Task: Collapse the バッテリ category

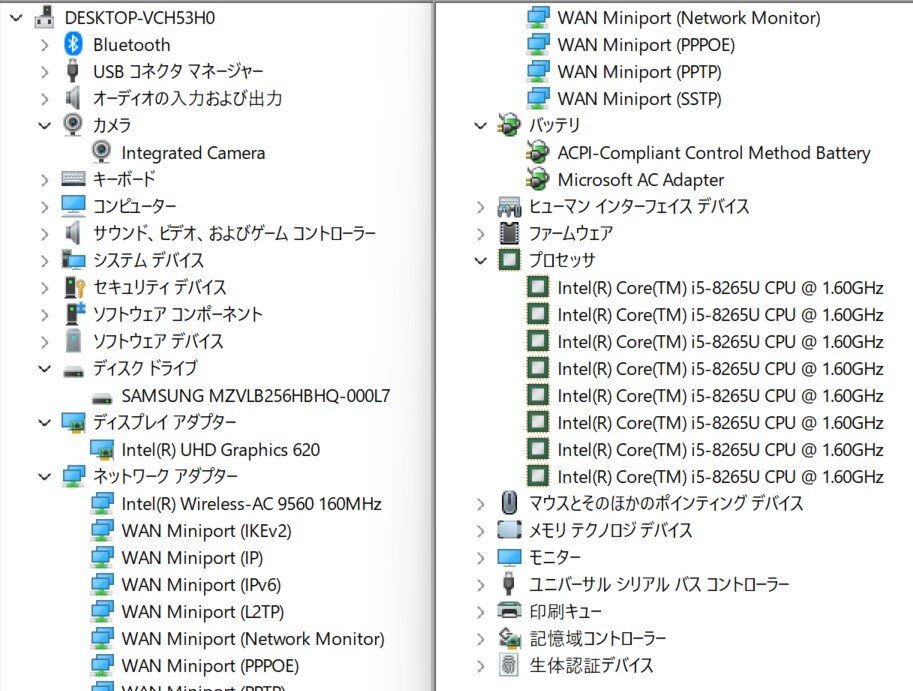Action: click(480, 125)
